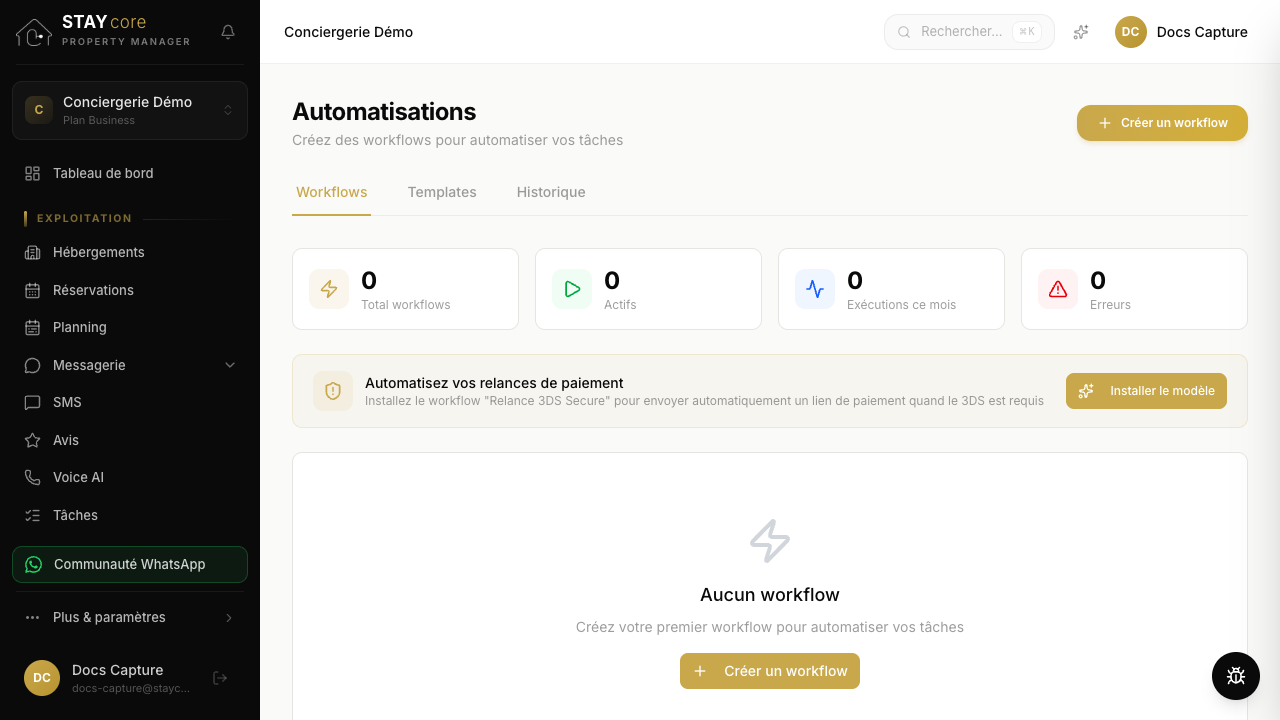
Task: Click the WhatsApp logo icon
Action: coord(34,564)
